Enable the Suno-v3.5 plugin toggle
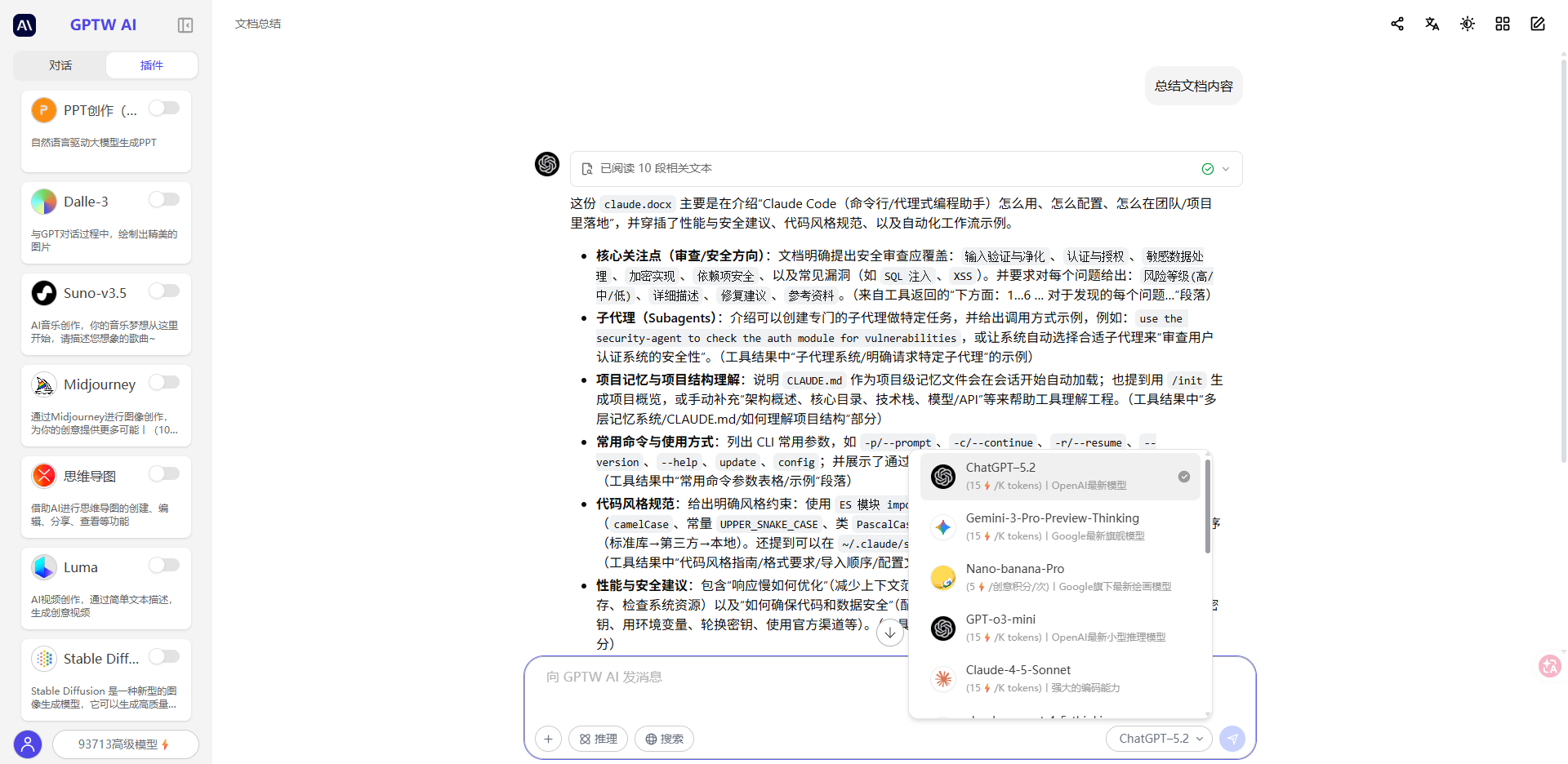Screen dimensions: 1568x764 164,291
